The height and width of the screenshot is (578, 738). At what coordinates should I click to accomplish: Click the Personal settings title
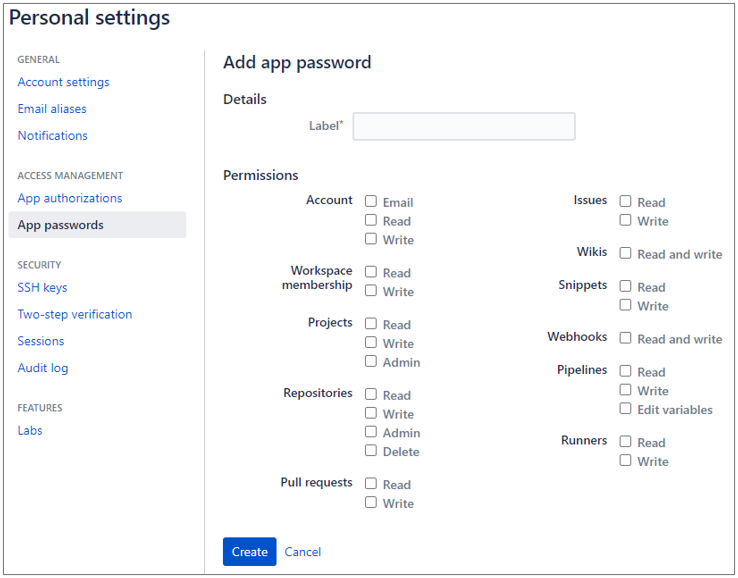click(x=89, y=18)
